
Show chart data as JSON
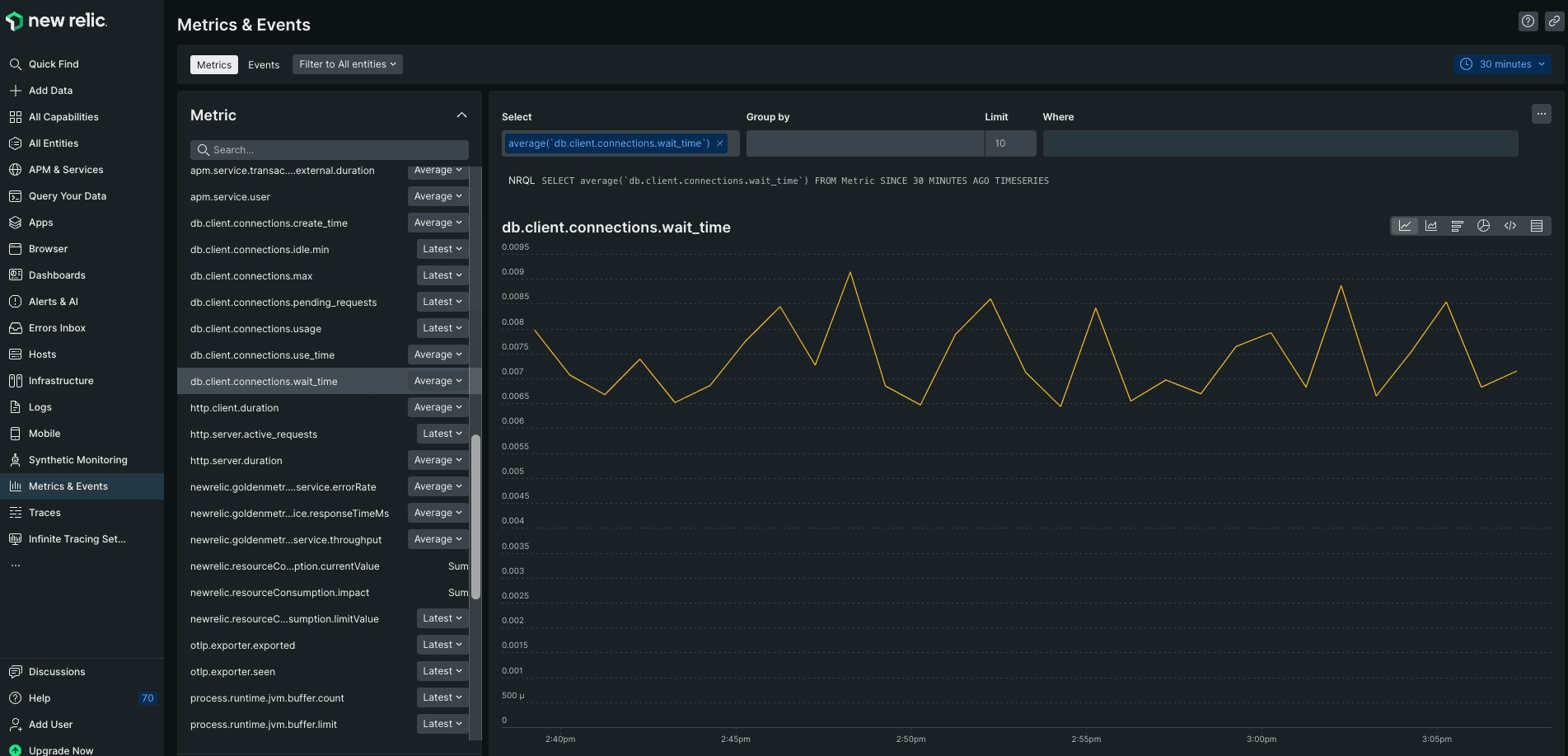tap(1510, 226)
